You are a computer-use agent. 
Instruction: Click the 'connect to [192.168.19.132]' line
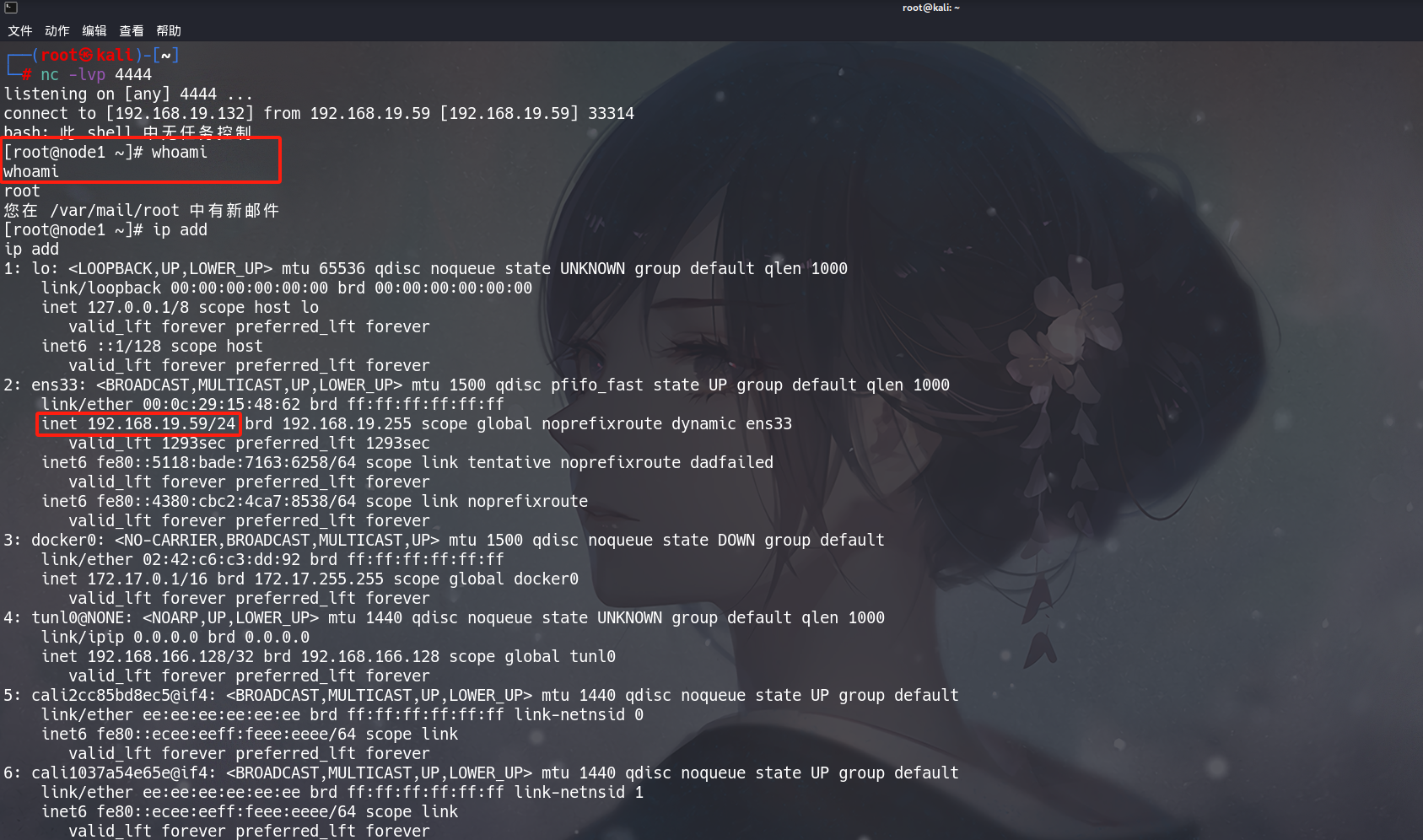pyautogui.click(x=319, y=114)
